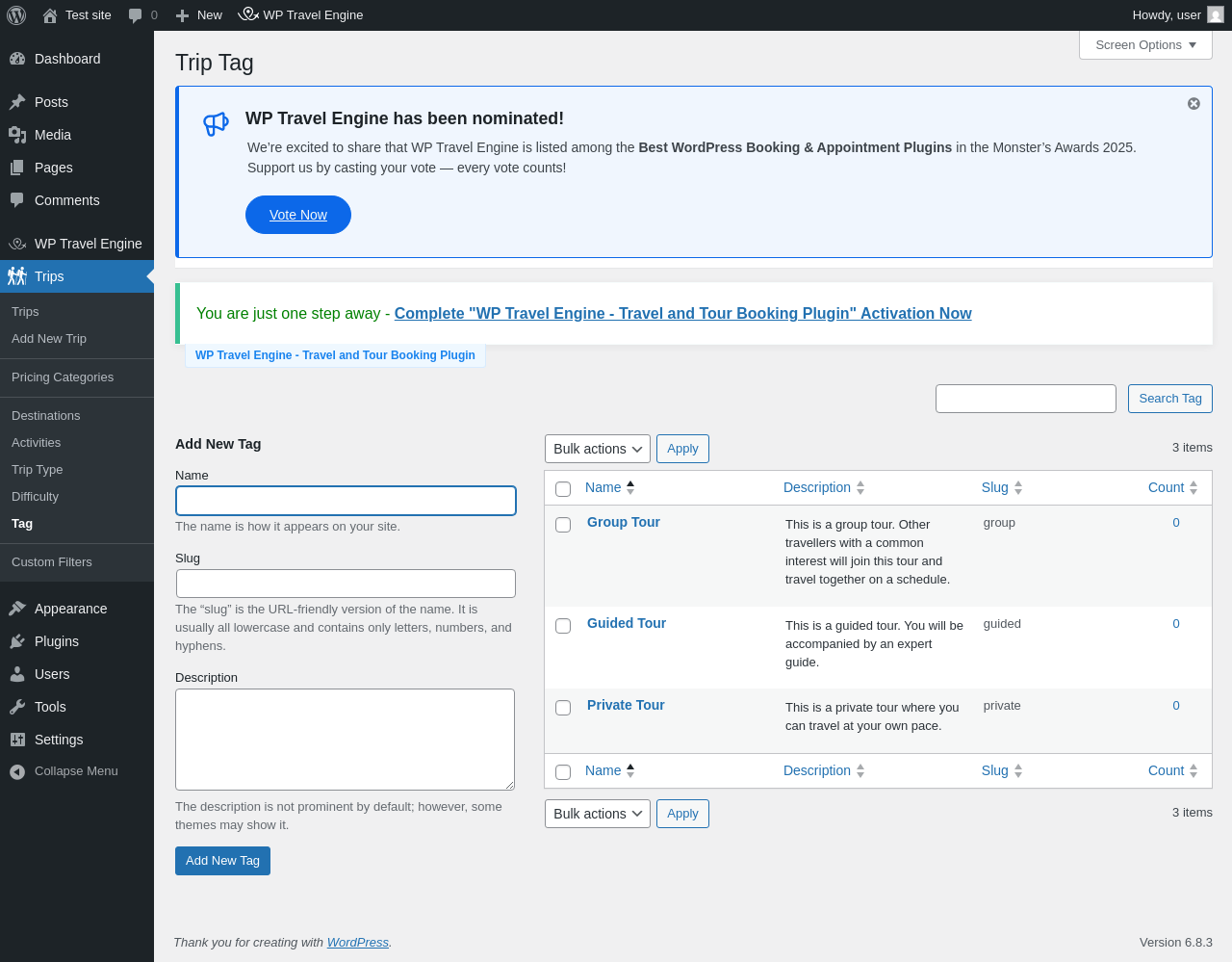Click the WordPress logo icon

tap(16, 15)
